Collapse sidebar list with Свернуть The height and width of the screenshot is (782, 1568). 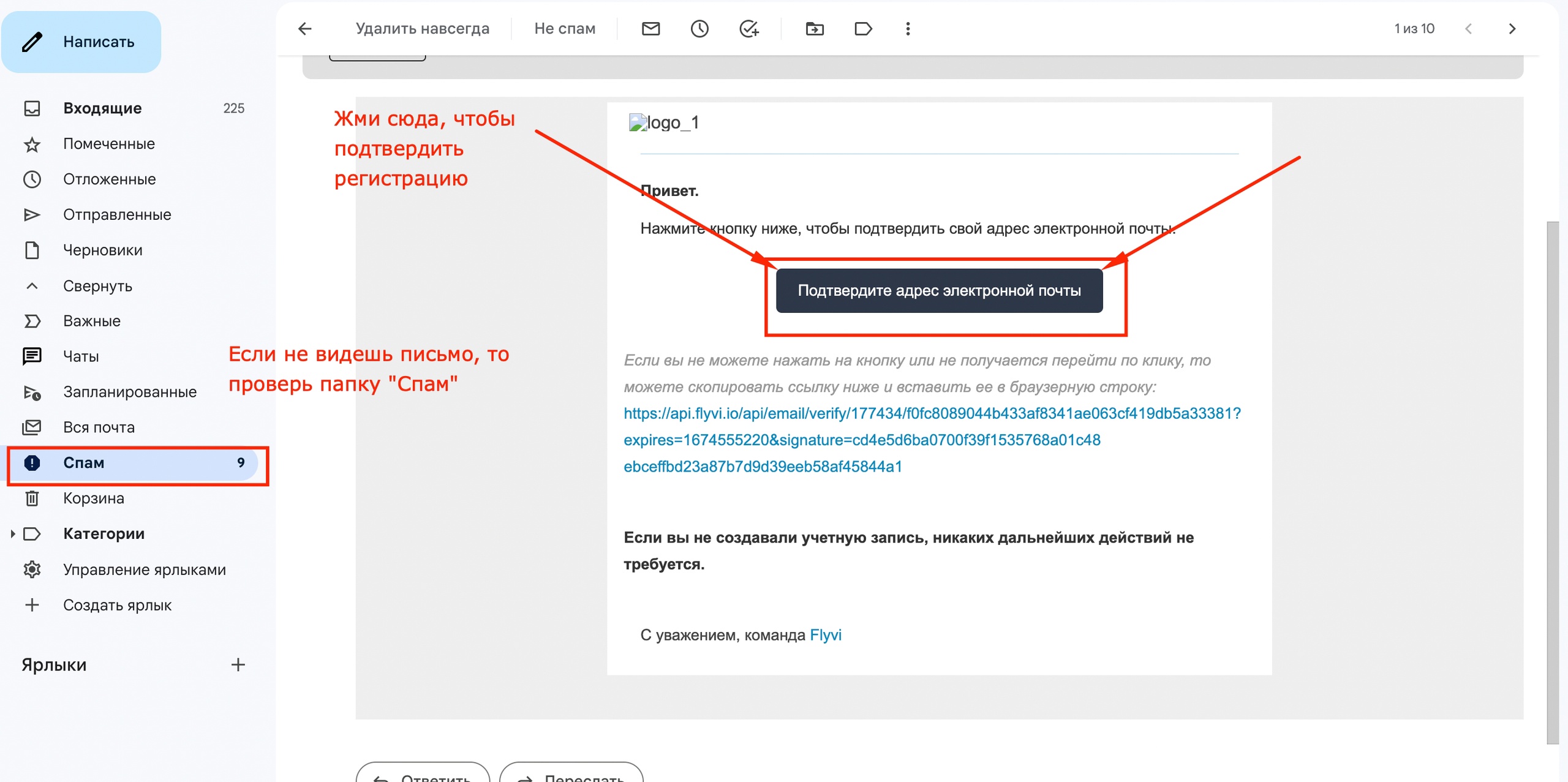pyautogui.click(x=97, y=286)
